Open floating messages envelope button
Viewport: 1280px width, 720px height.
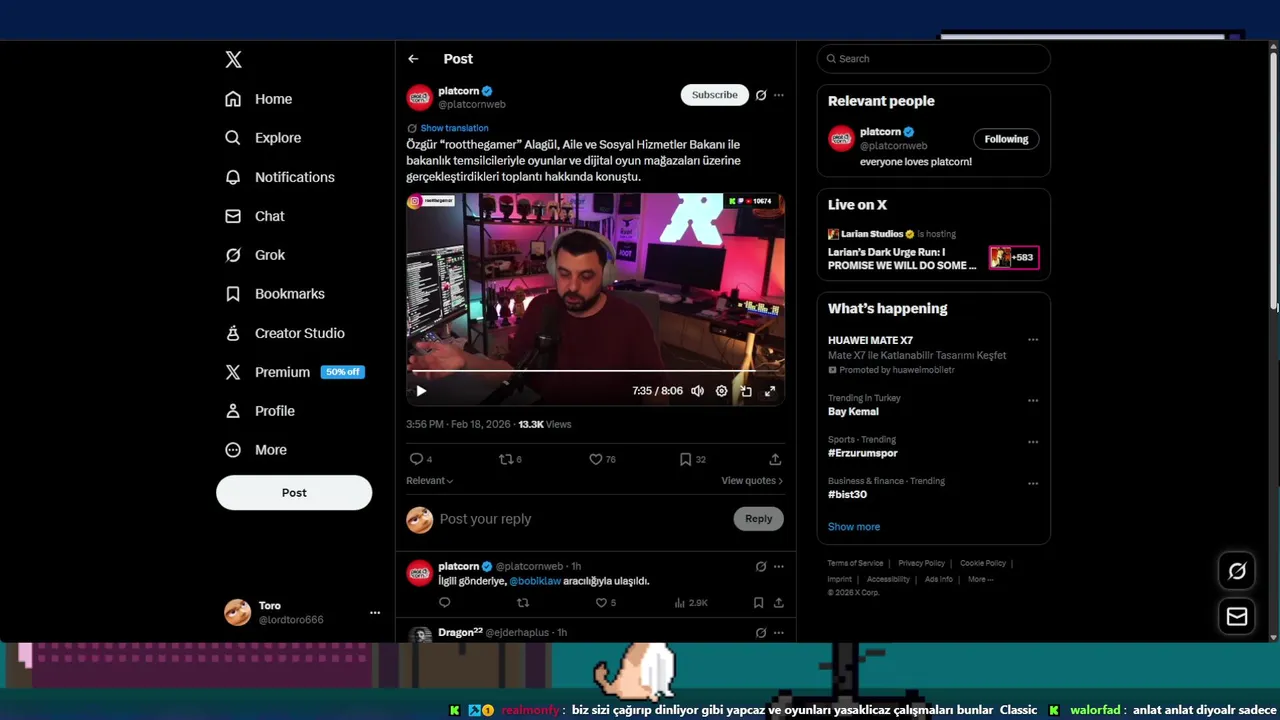(1237, 616)
